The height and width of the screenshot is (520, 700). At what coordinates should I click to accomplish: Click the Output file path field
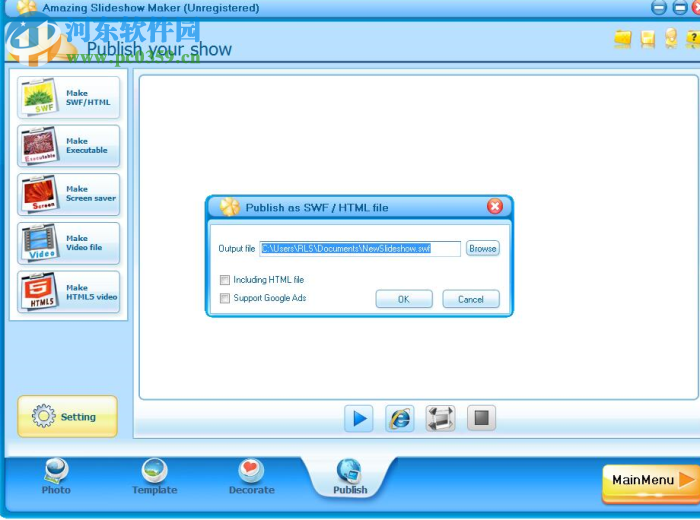pos(360,249)
